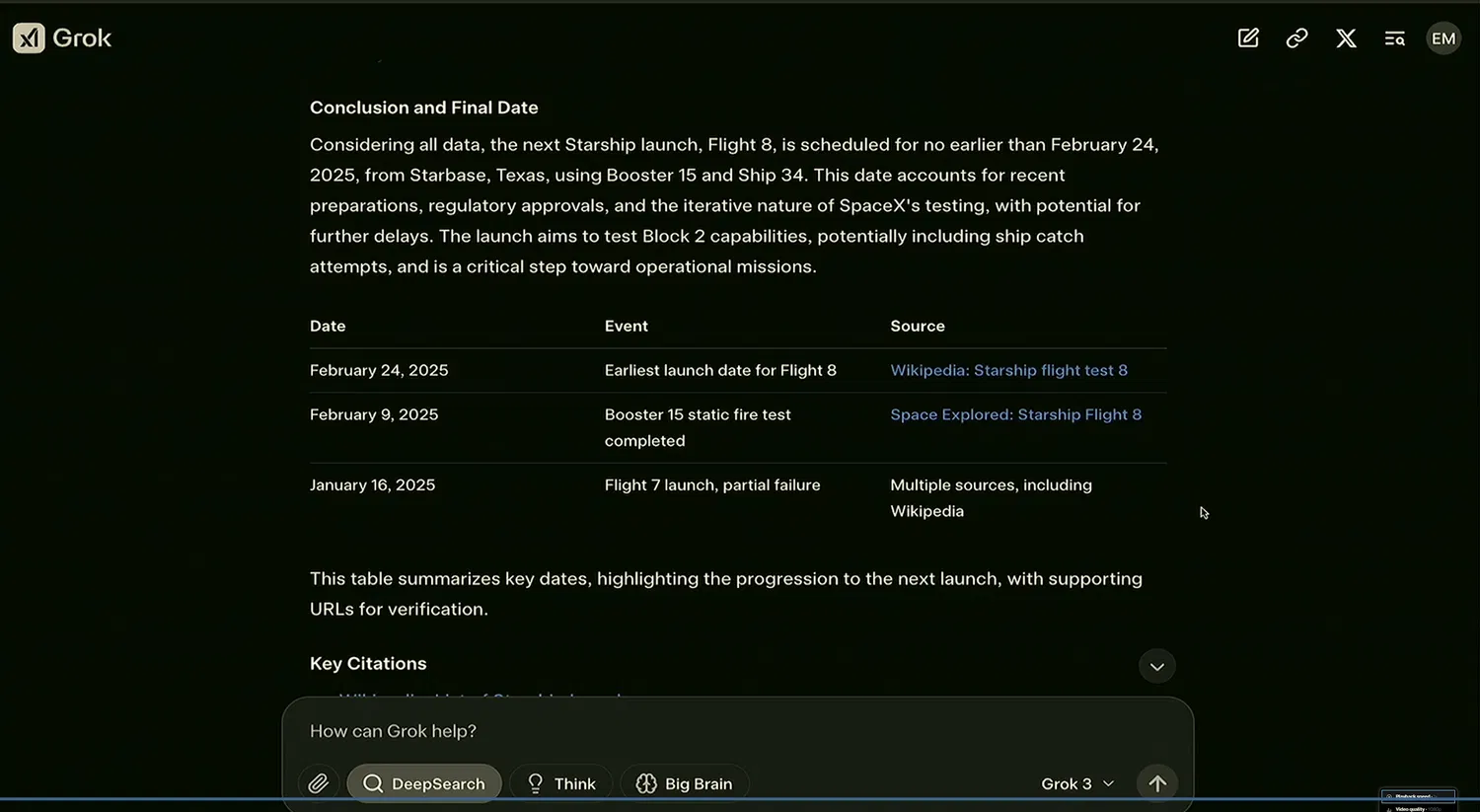The height and width of the screenshot is (812, 1480).
Task: Open the 'Space Explored: Starship Flight 8' link
Action: 1015,414
